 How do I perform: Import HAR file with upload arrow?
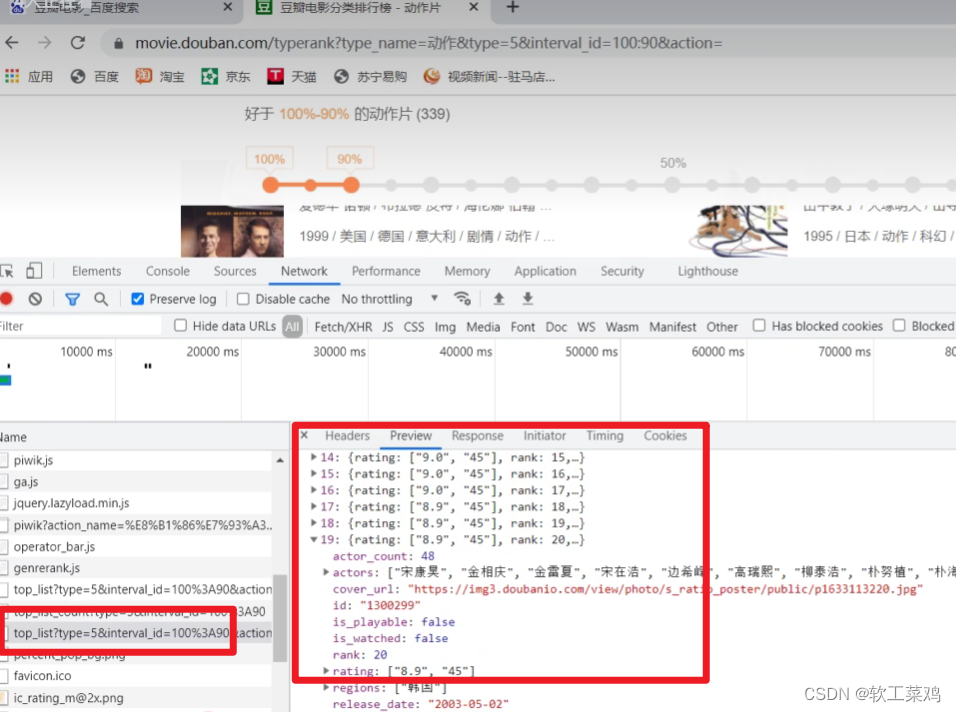point(499,299)
